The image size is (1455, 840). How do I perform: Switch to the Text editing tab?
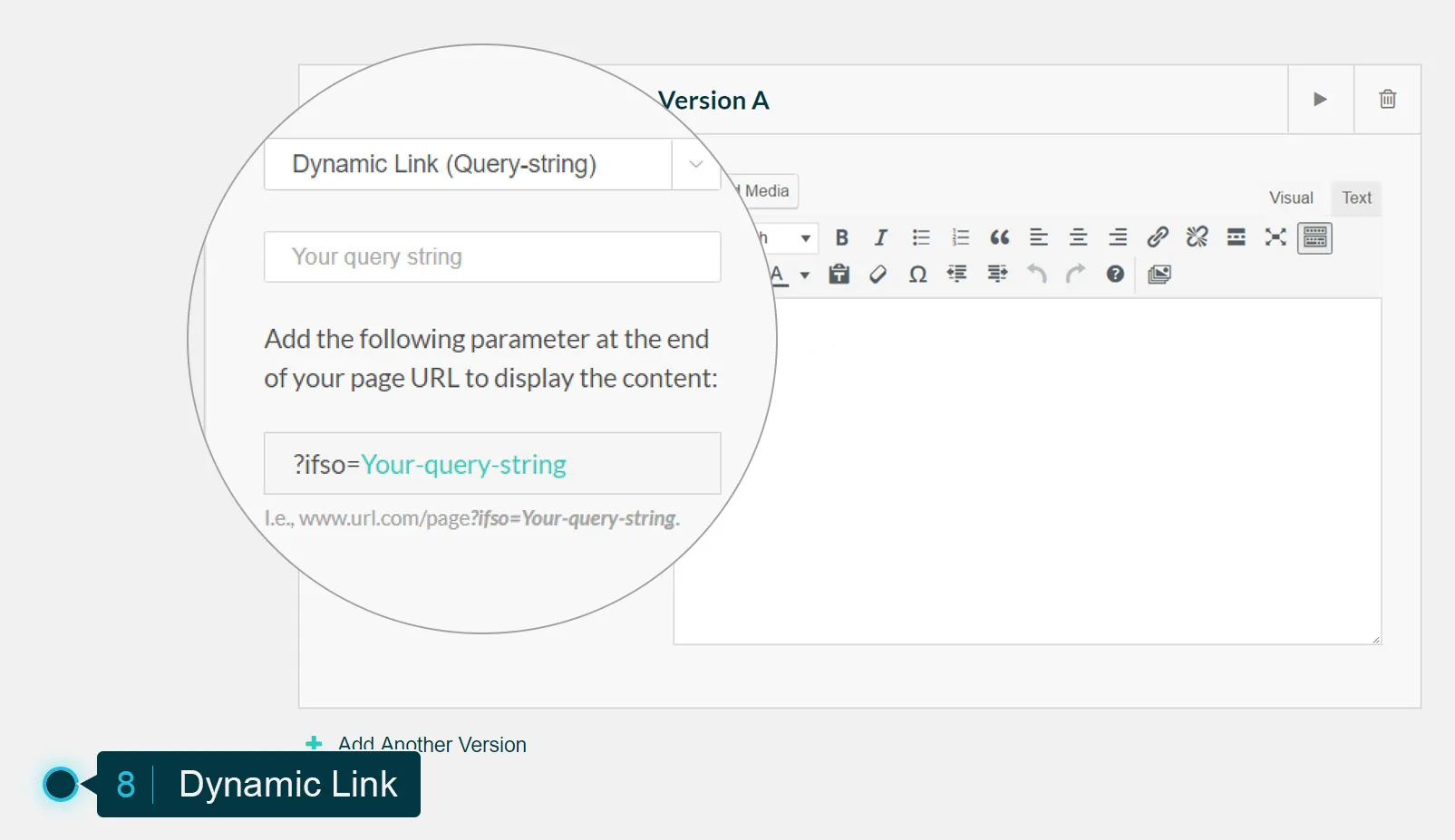coord(1355,198)
